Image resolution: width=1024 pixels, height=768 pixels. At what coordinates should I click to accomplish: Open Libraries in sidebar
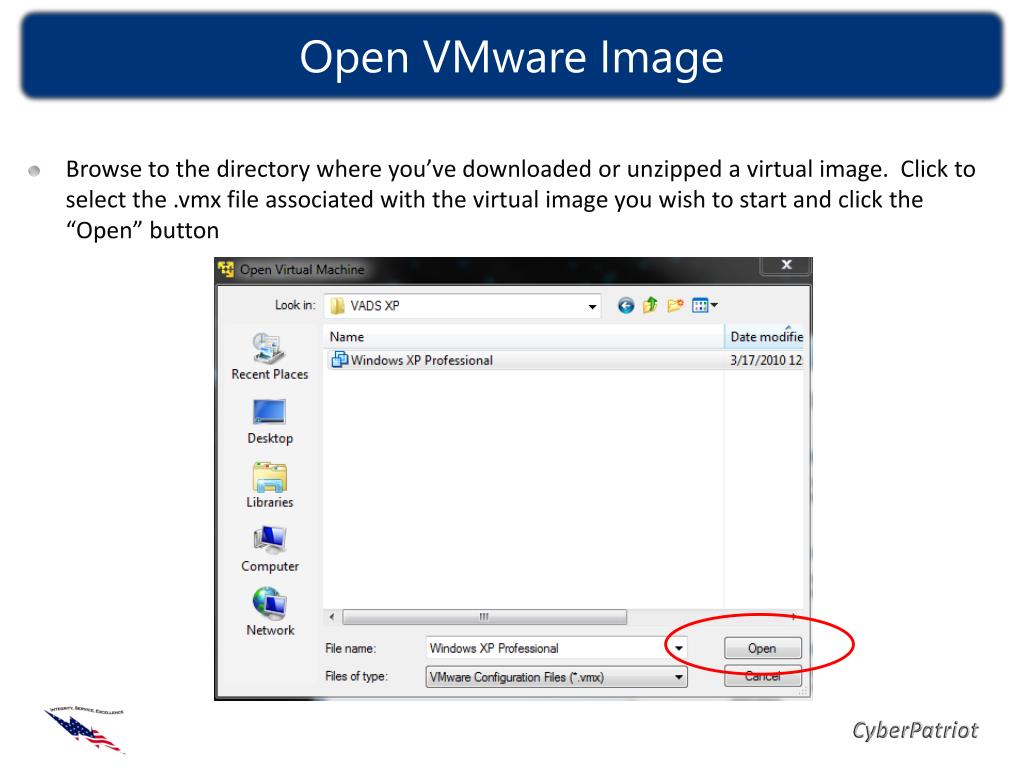point(269,485)
